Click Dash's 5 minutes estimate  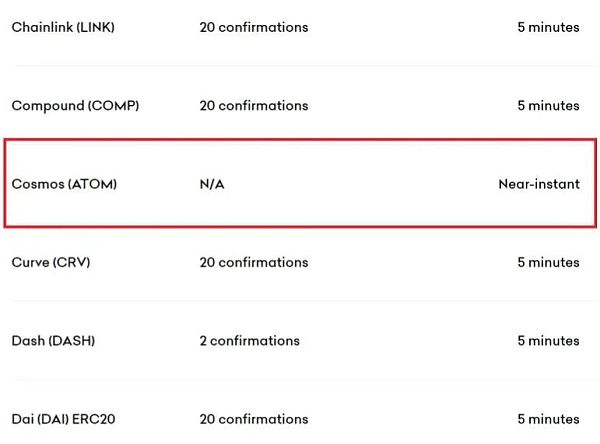click(x=548, y=340)
